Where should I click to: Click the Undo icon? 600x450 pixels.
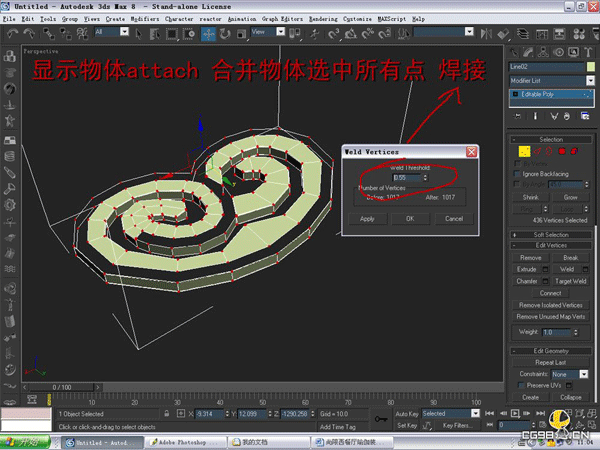click(x=13, y=34)
